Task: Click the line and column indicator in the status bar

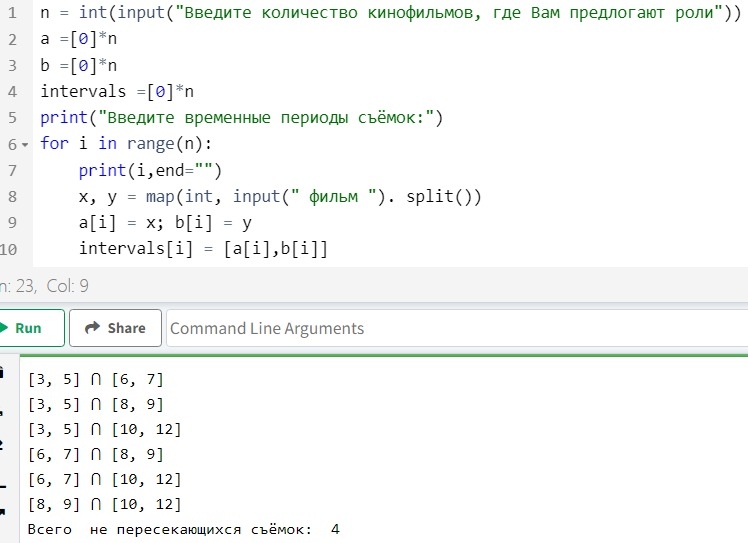Action: (44, 286)
